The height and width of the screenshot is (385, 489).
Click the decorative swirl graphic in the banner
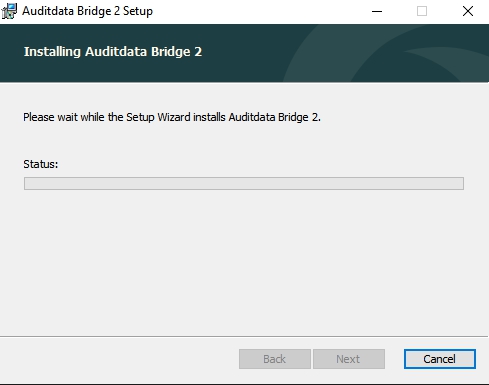(x=386, y=53)
